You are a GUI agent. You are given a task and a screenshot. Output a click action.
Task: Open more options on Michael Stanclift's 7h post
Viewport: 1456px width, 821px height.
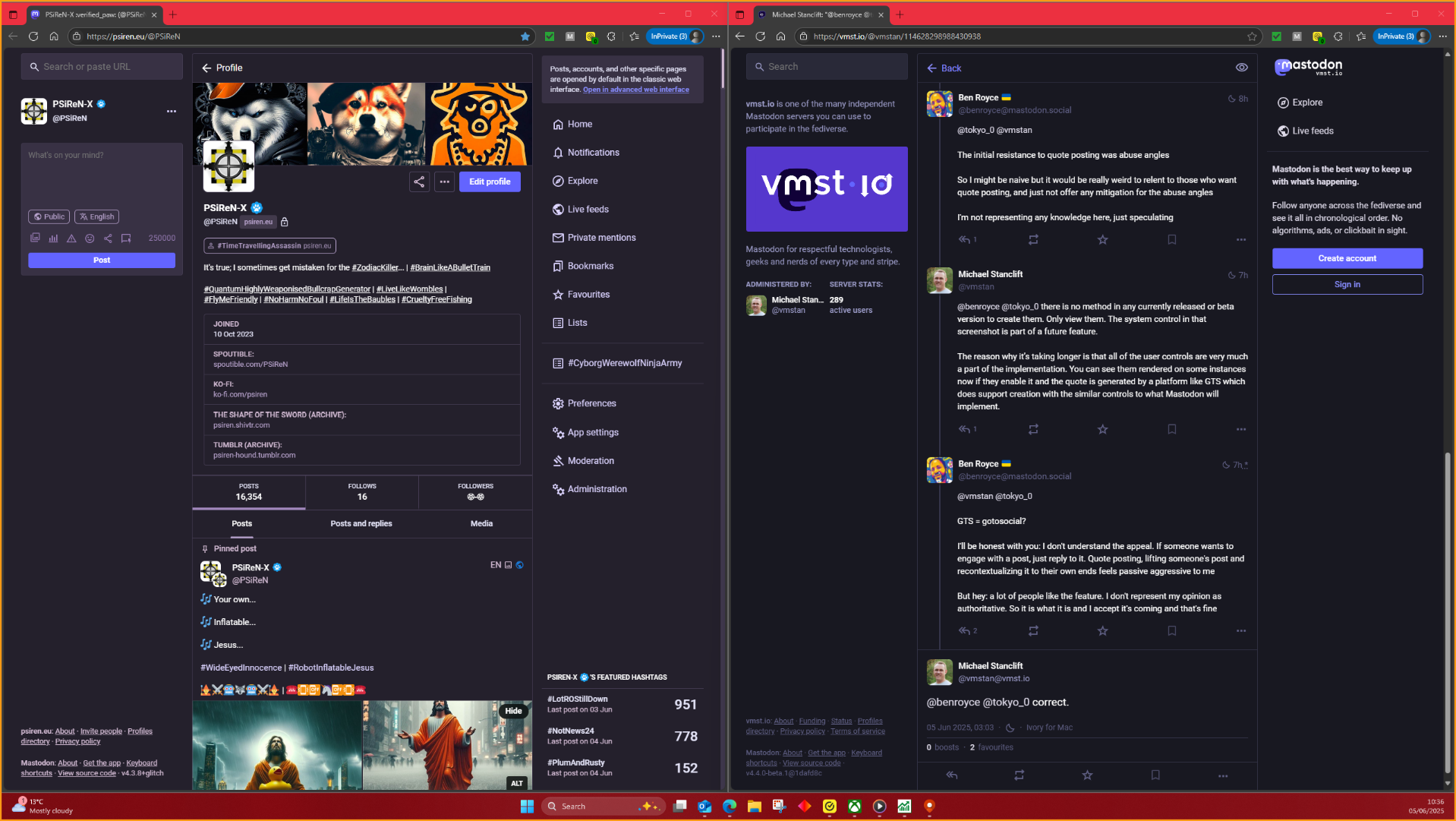pyautogui.click(x=1241, y=430)
